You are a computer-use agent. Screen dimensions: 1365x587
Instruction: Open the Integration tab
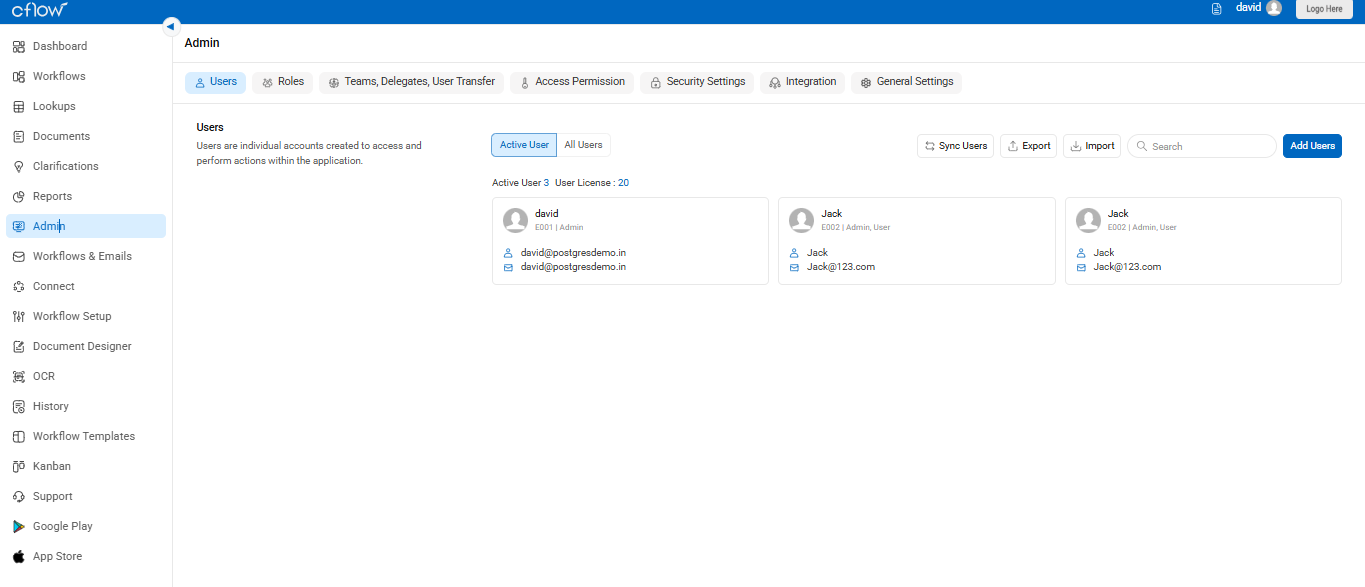click(x=802, y=82)
